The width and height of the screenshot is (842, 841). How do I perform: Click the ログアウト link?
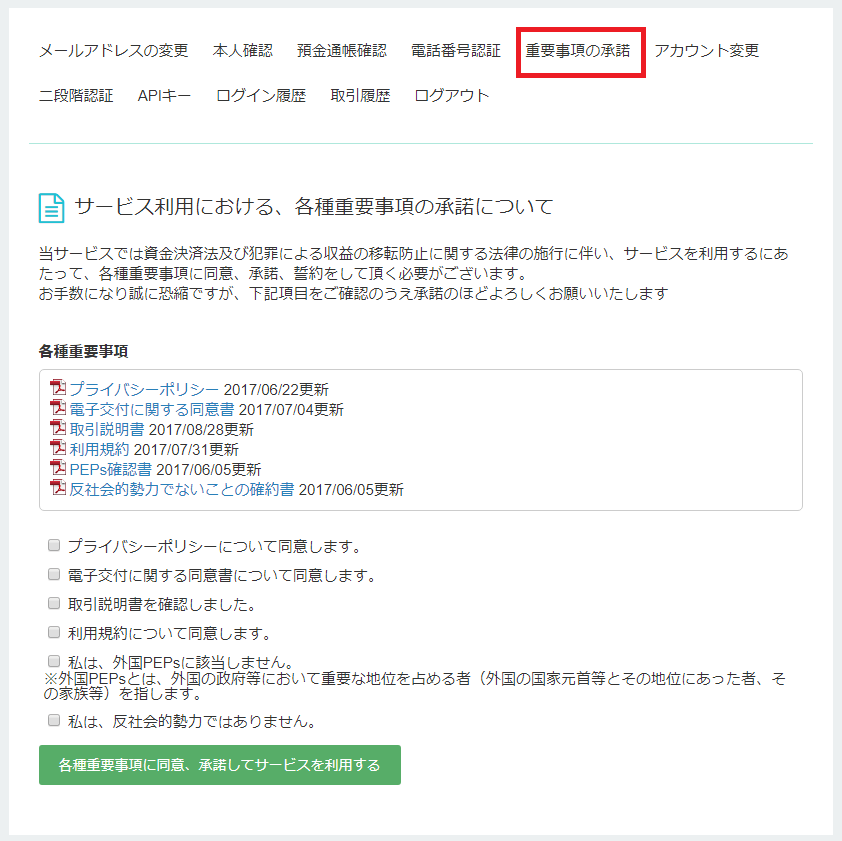[452, 96]
